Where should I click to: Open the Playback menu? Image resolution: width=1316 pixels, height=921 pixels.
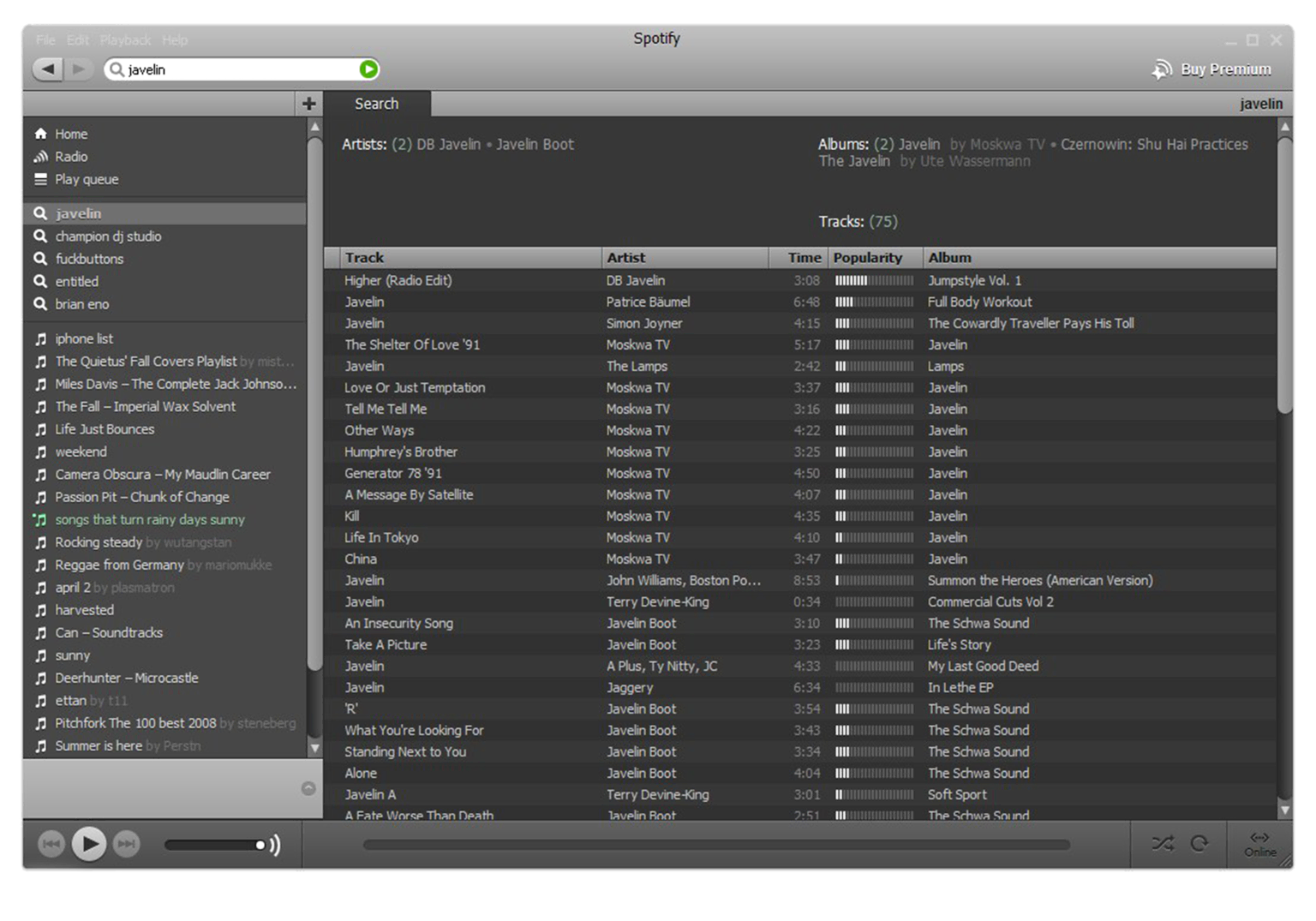pyautogui.click(x=125, y=40)
